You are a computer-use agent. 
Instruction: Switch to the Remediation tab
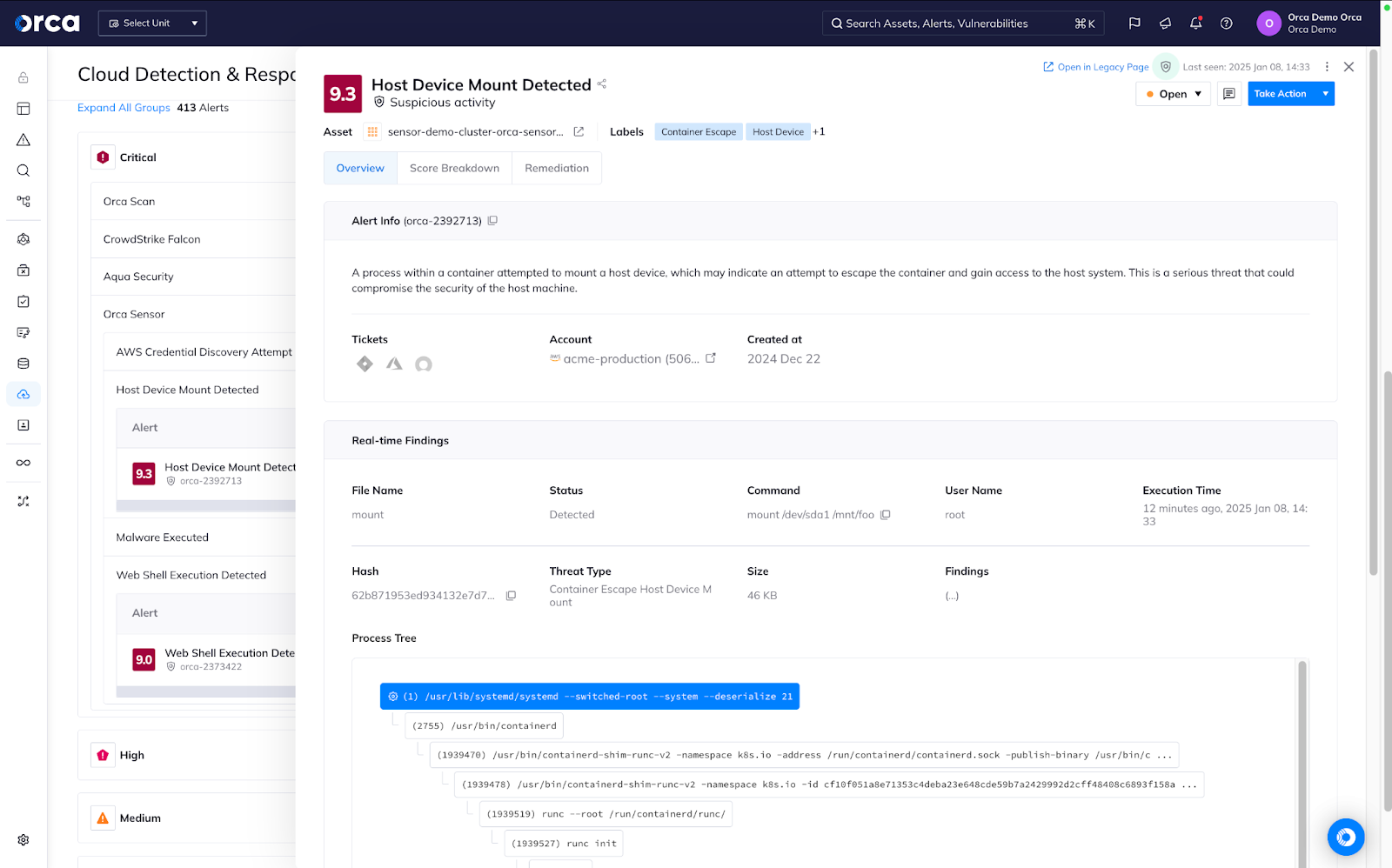pyautogui.click(x=557, y=168)
